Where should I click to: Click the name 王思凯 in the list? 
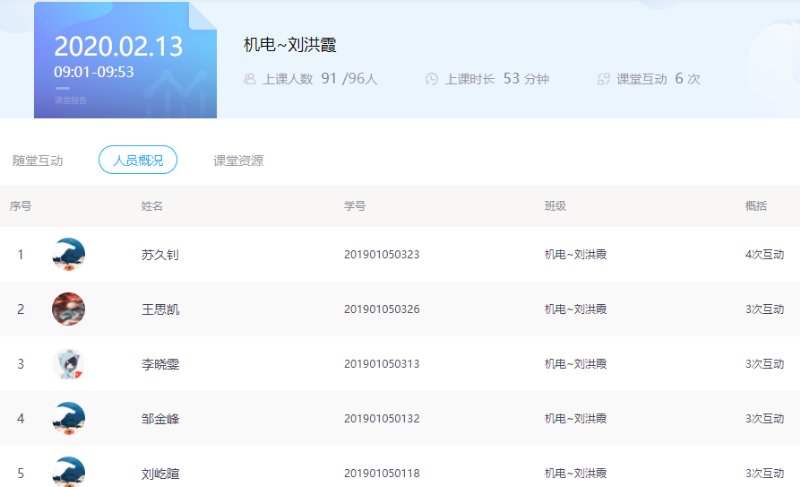point(160,309)
